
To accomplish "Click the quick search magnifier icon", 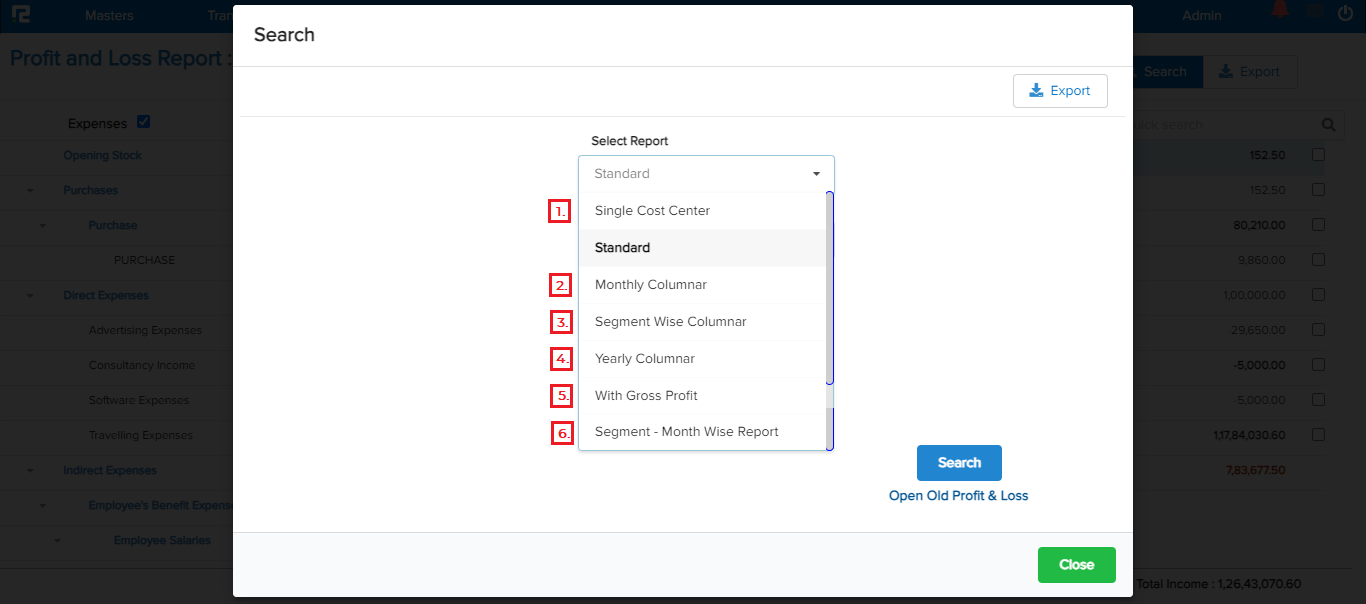I will (1328, 125).
